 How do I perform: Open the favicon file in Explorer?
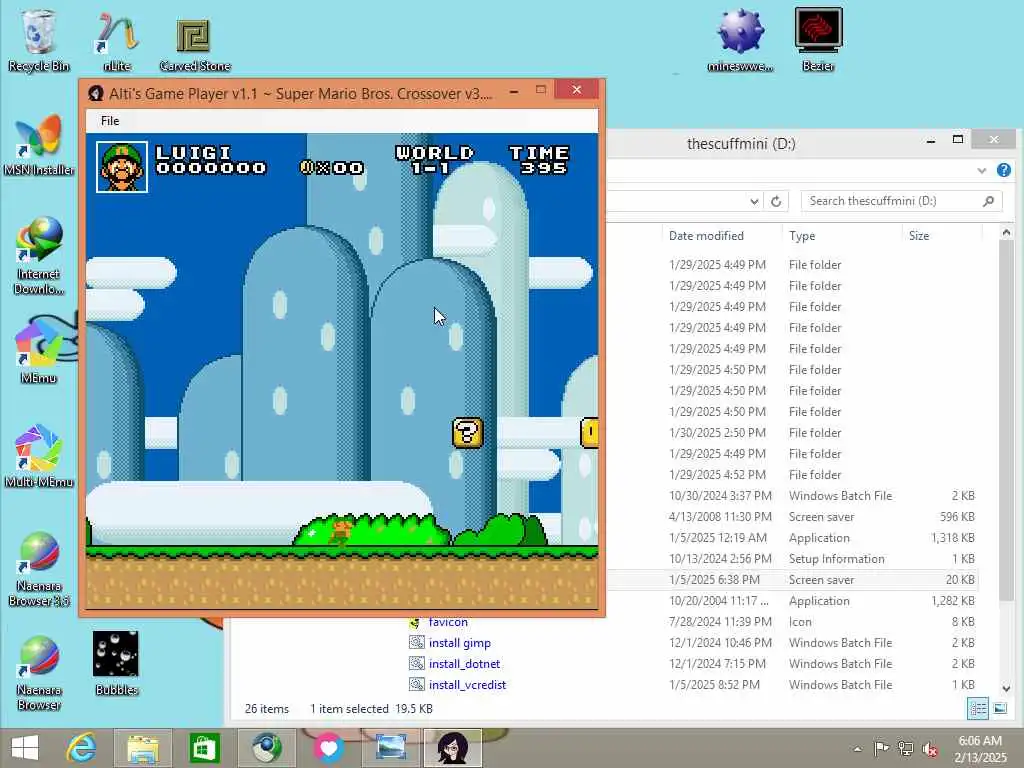[x=448, y=622]
